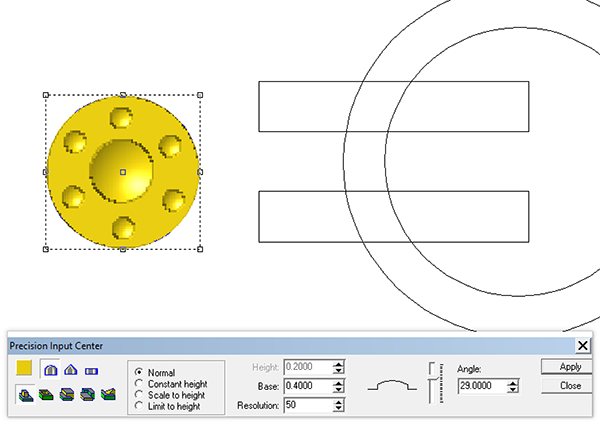Choose the create new relief icon
Viewport: 600px width, 443px height.
click(x=26, y=394)
